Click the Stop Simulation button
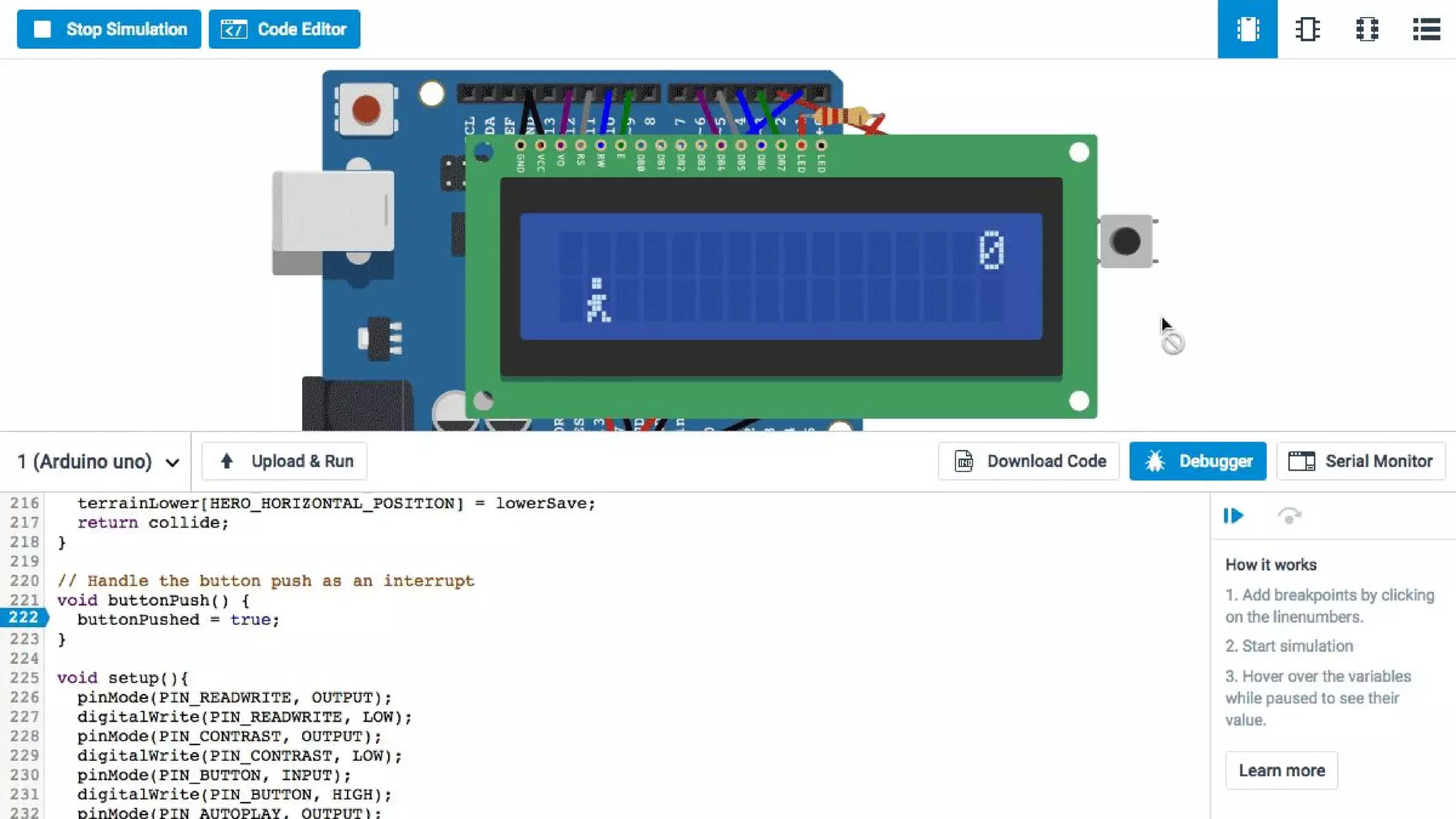This screenshot has width=1456, height=819. (109, 29)
